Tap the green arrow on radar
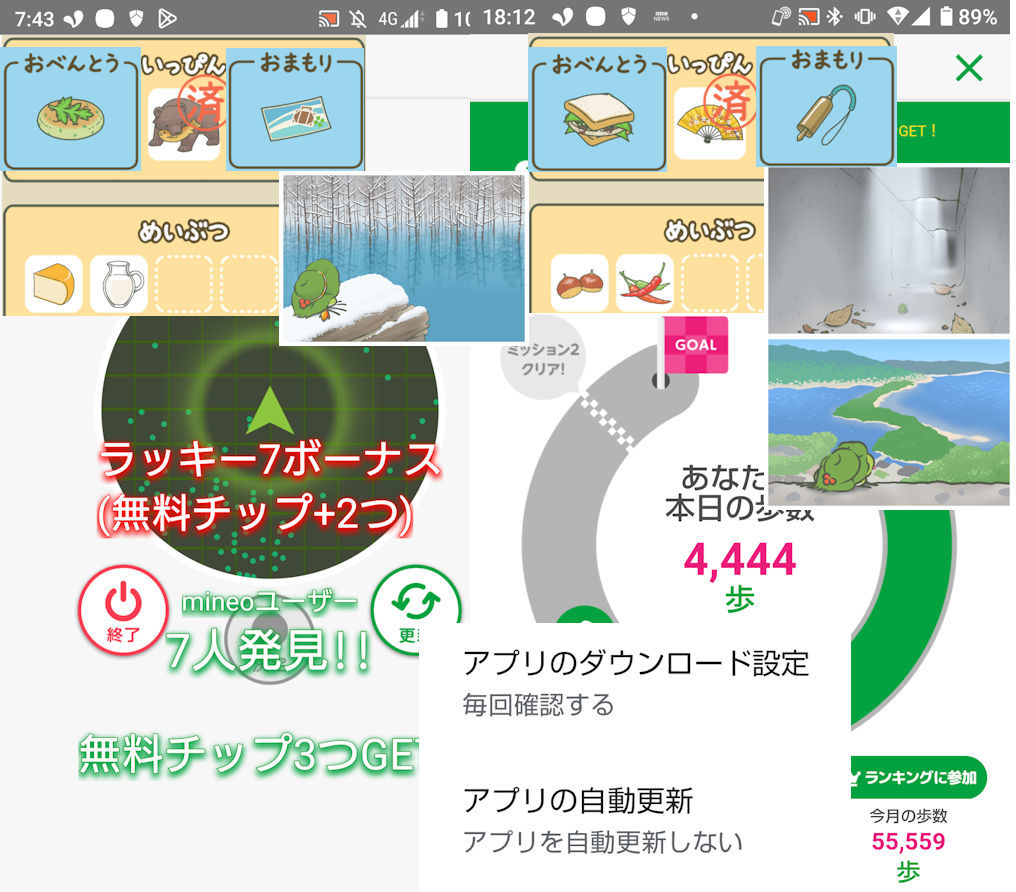1016x892 pixels. (270, 409)
